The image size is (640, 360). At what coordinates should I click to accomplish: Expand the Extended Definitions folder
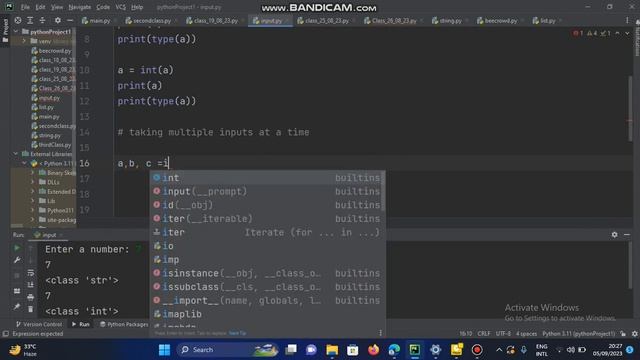[x=33, y=191]
